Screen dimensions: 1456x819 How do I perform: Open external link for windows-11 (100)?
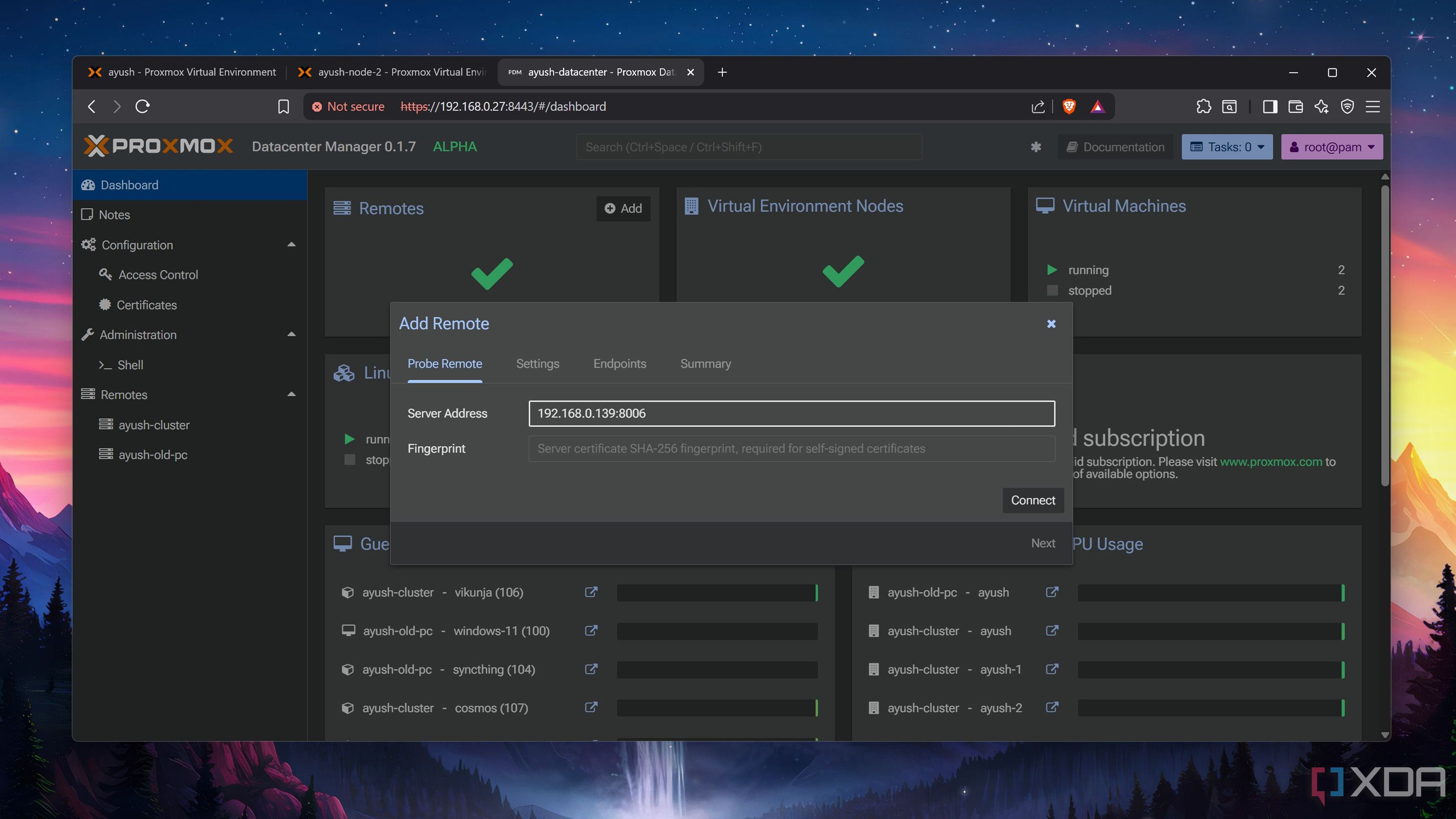pos(591,630)
